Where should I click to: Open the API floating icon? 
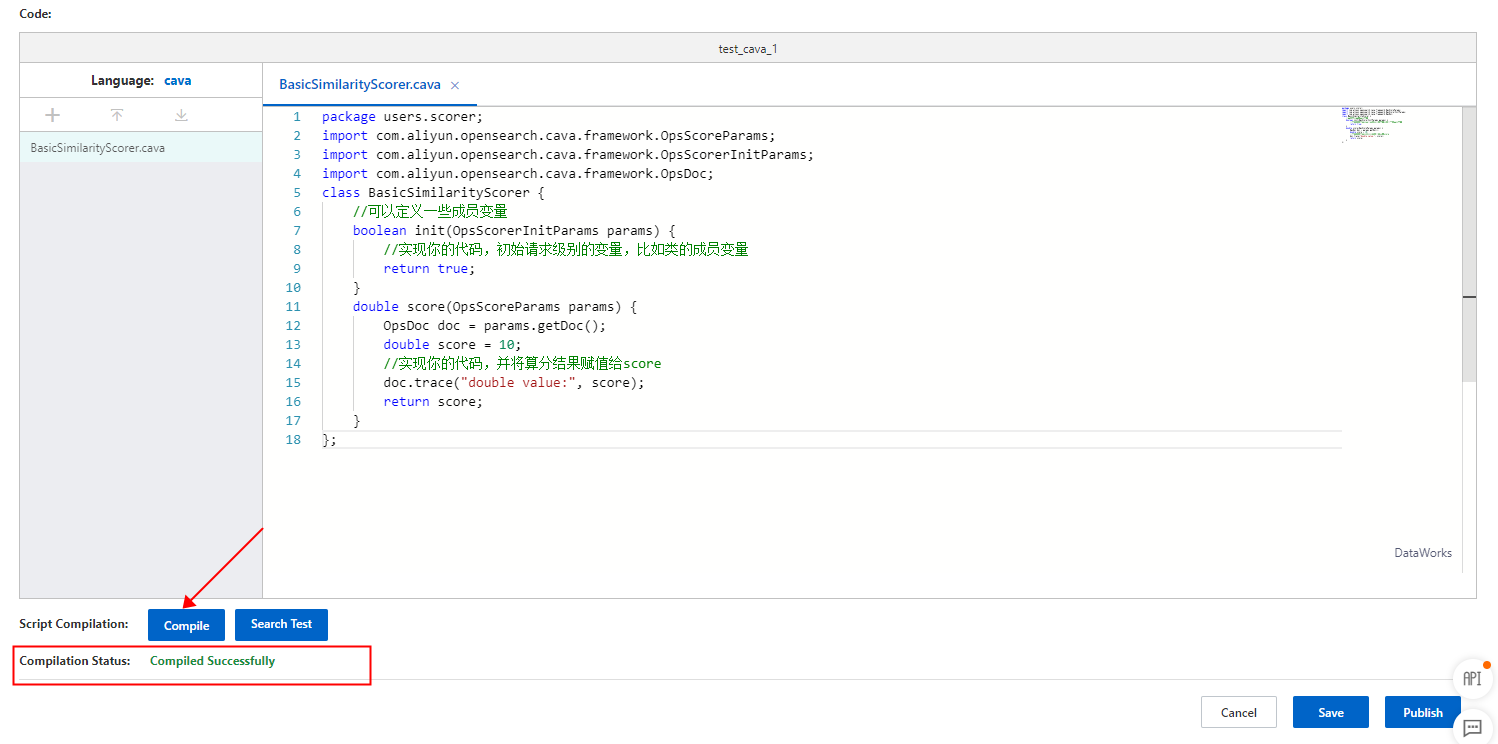point(1472,678)
